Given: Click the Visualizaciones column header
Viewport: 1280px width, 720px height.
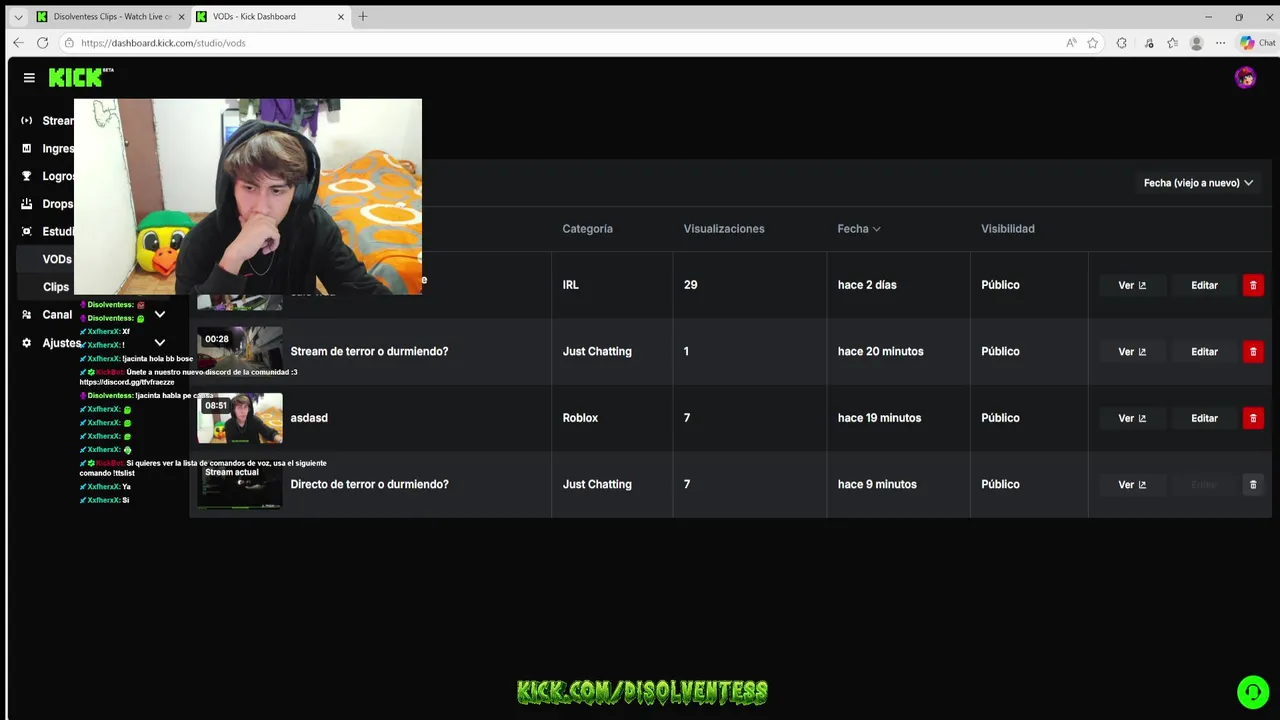Looking at the screenshot, I should 724,229.
